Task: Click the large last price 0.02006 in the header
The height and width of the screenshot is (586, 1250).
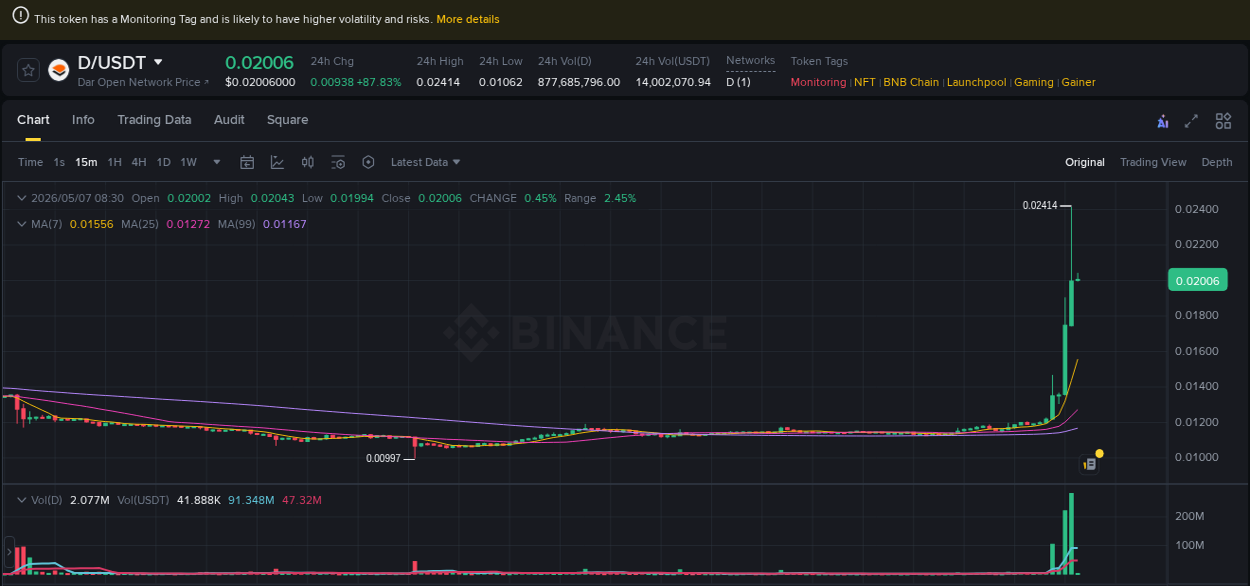Action: [x=260, y=62]
